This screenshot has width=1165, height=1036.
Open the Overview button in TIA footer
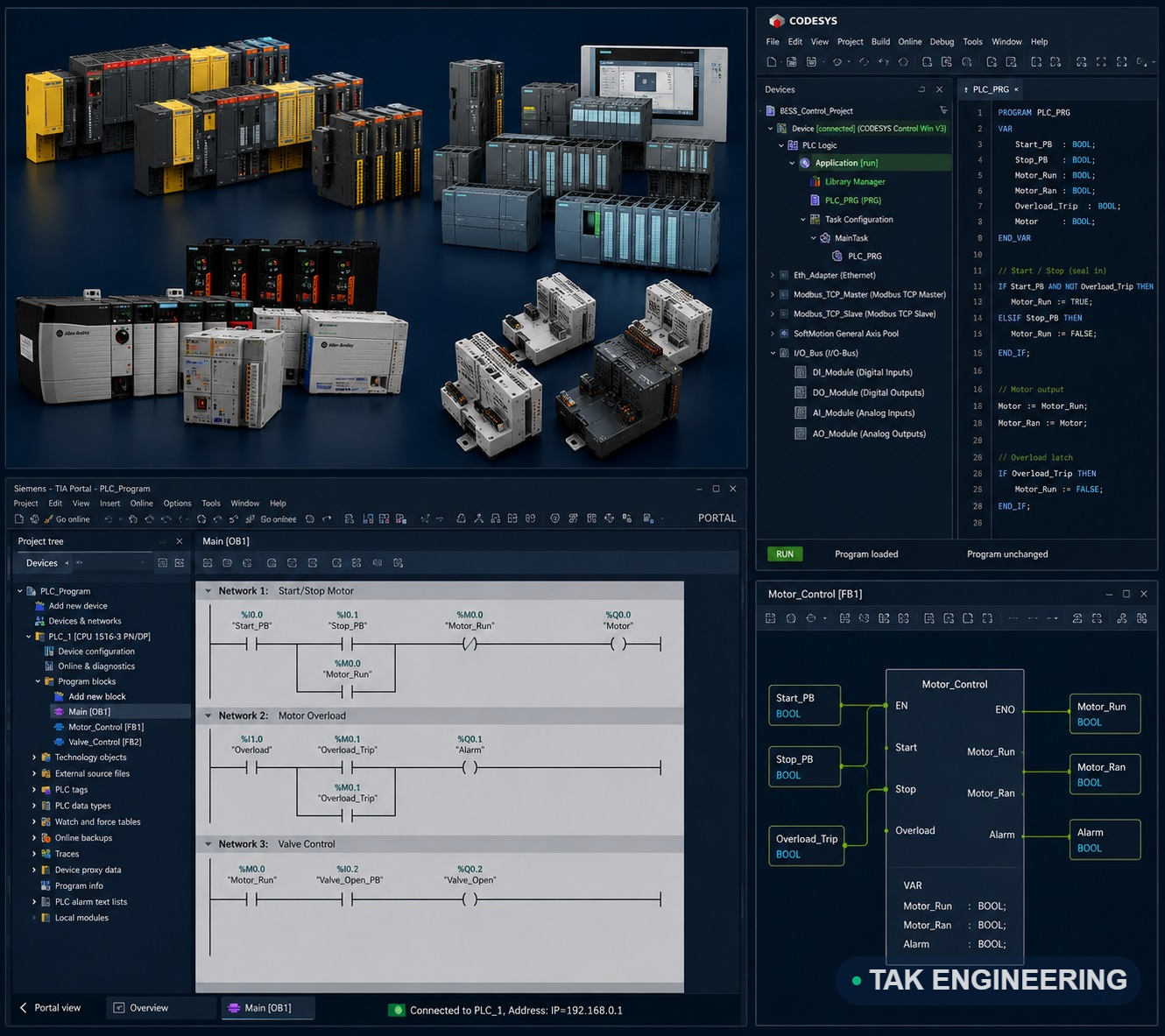160,1008
